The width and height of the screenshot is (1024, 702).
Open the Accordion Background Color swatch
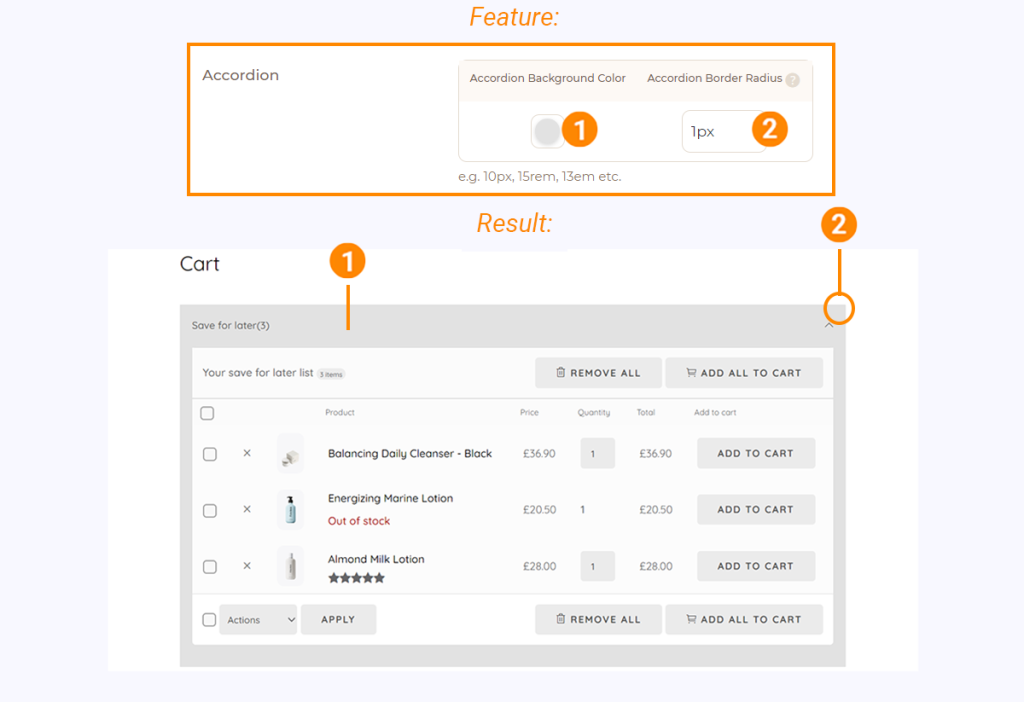[x=547, y=131]
